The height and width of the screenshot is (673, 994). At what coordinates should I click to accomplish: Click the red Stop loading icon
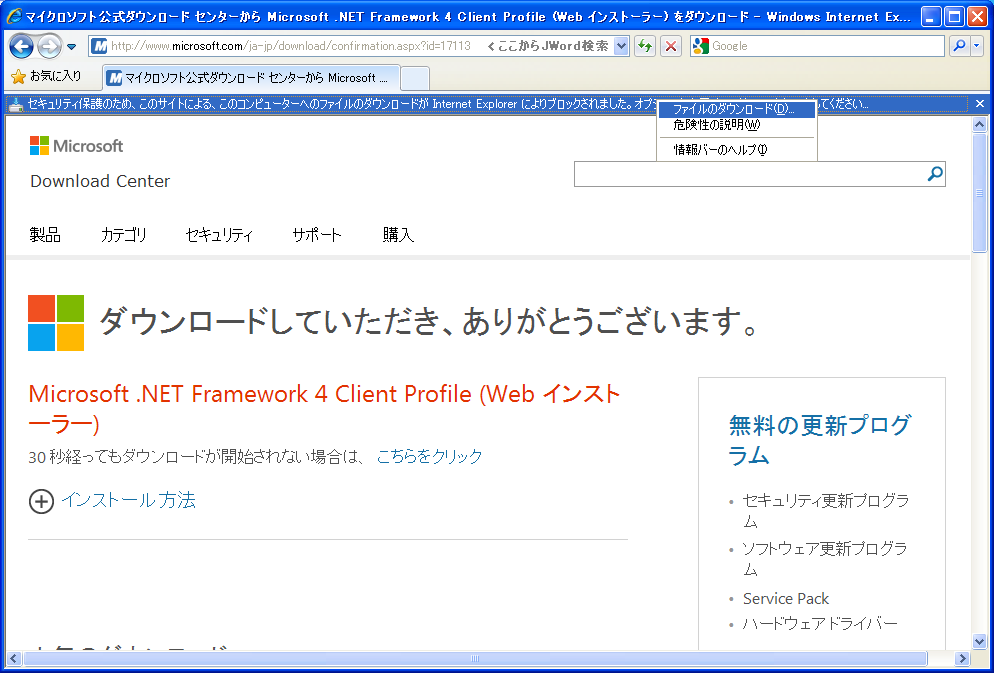coord(671,46)
